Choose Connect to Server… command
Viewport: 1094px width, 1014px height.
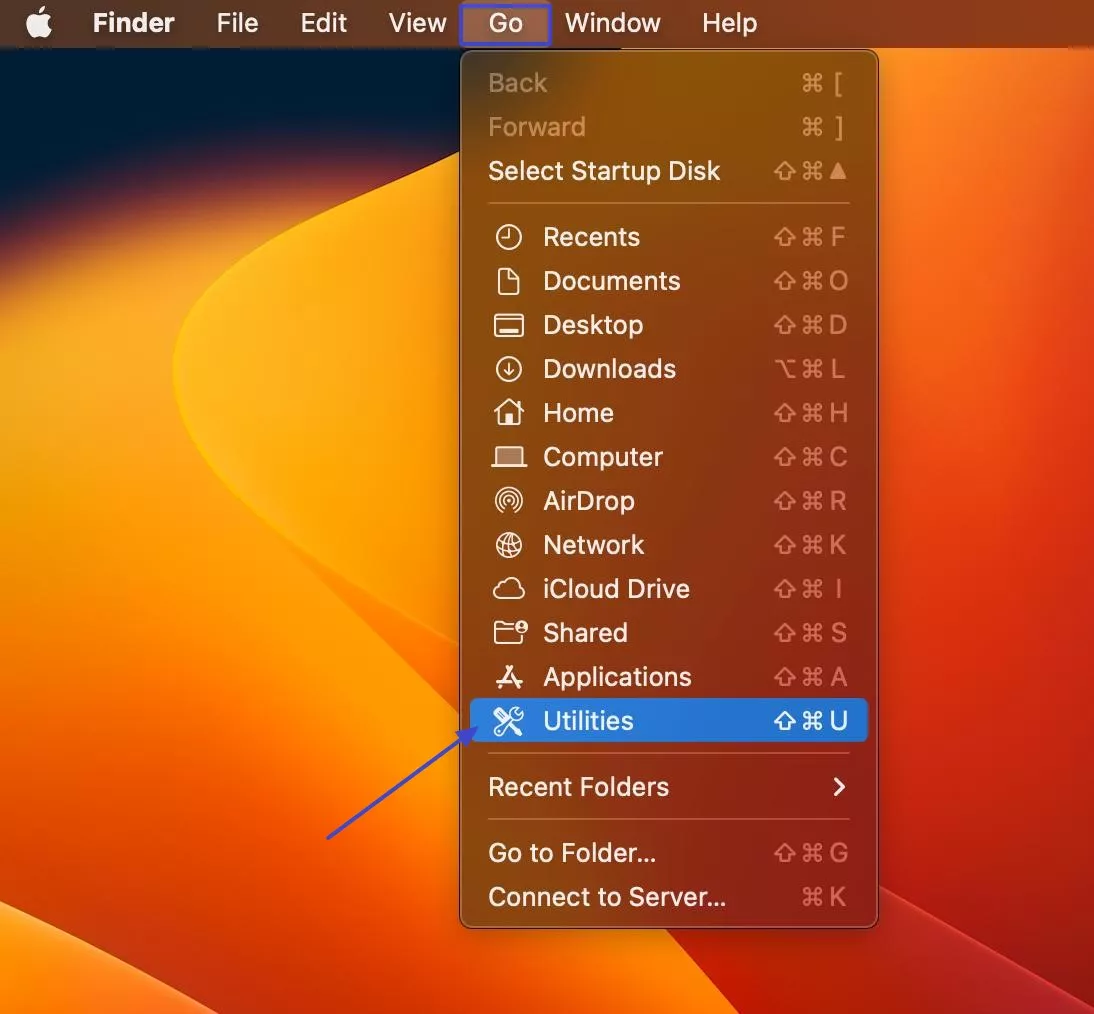(668, 897)
